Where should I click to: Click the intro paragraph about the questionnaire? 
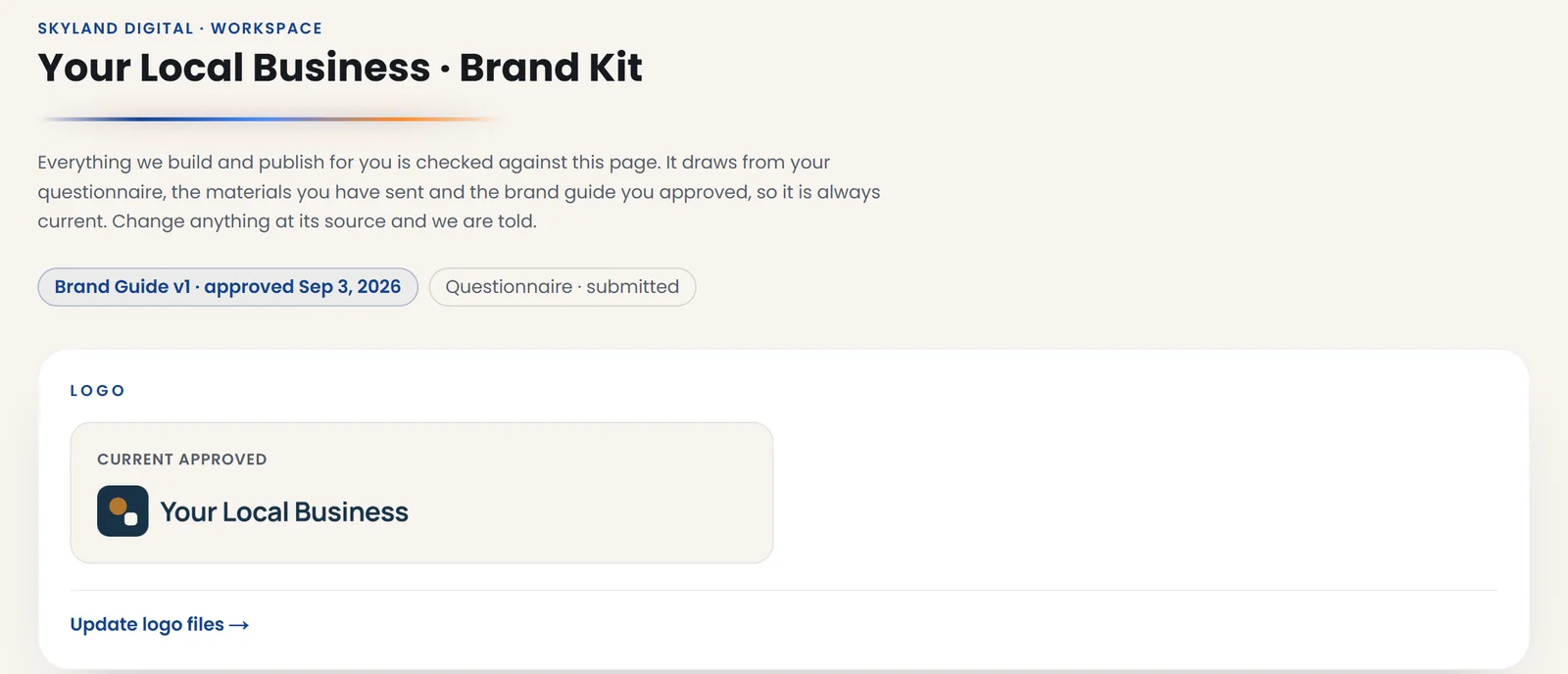pyautogui.click(x=459, y=192)
